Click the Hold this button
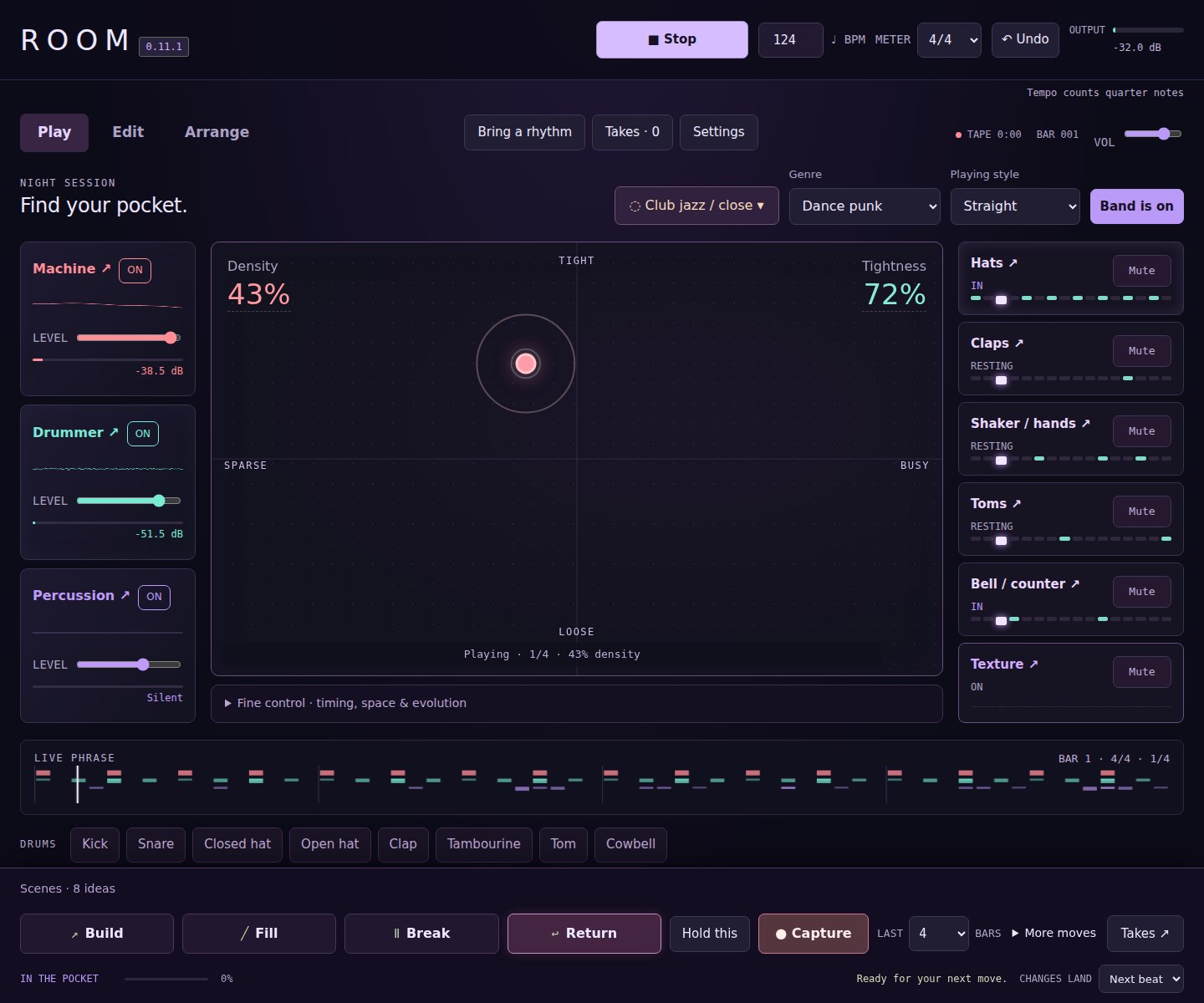 point(709,934)
